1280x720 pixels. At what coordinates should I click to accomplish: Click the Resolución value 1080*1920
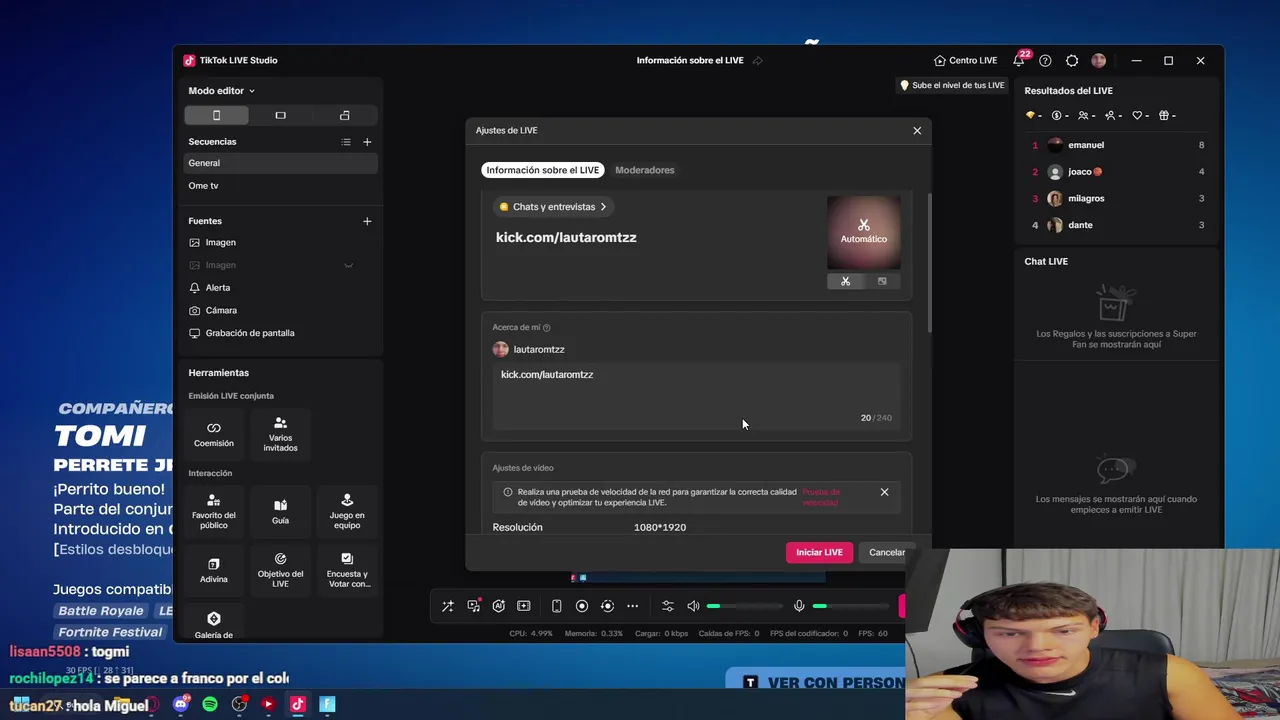[x=660, y=527]
